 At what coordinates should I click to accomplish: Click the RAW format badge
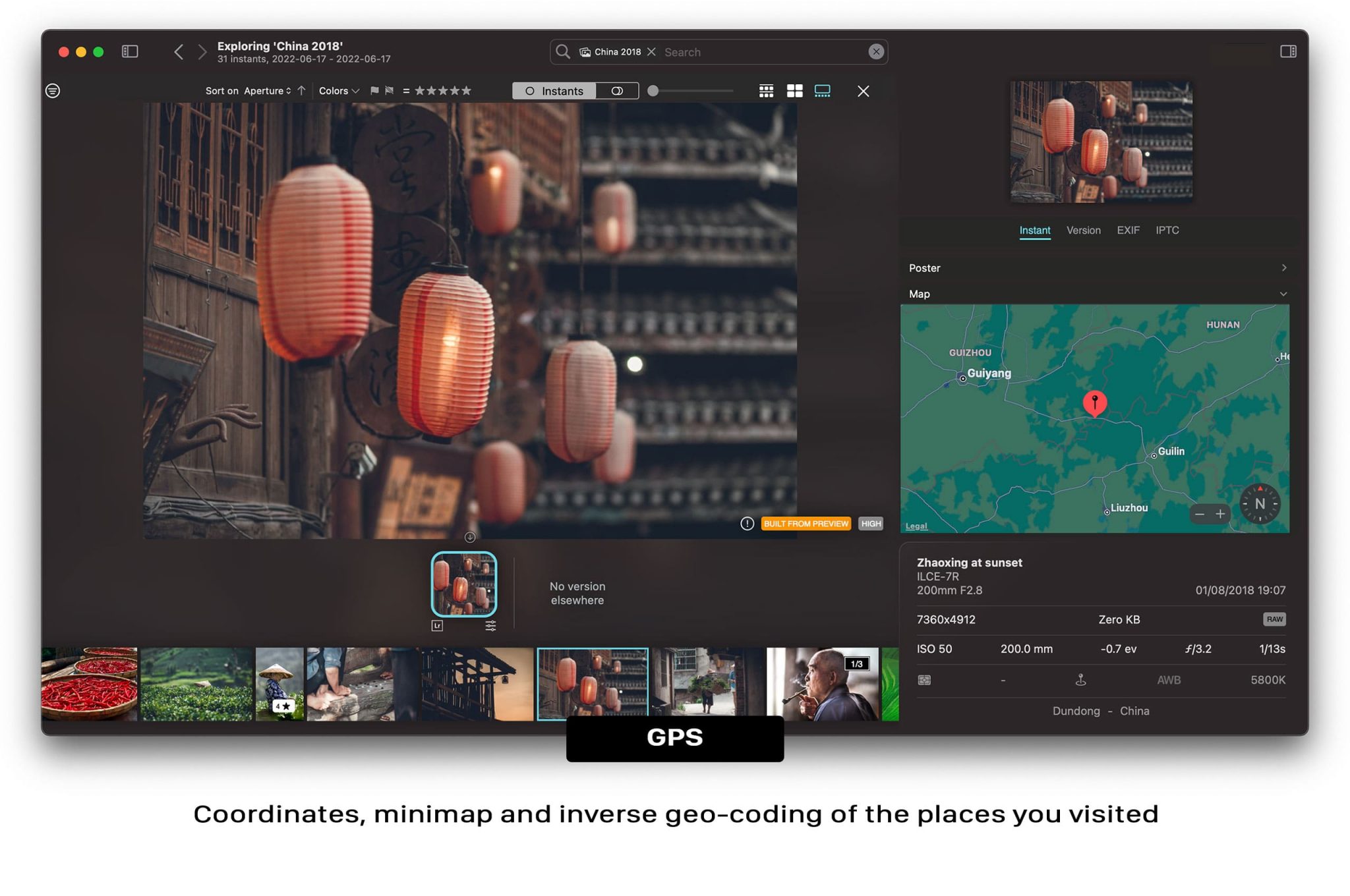coord(1274,619)
